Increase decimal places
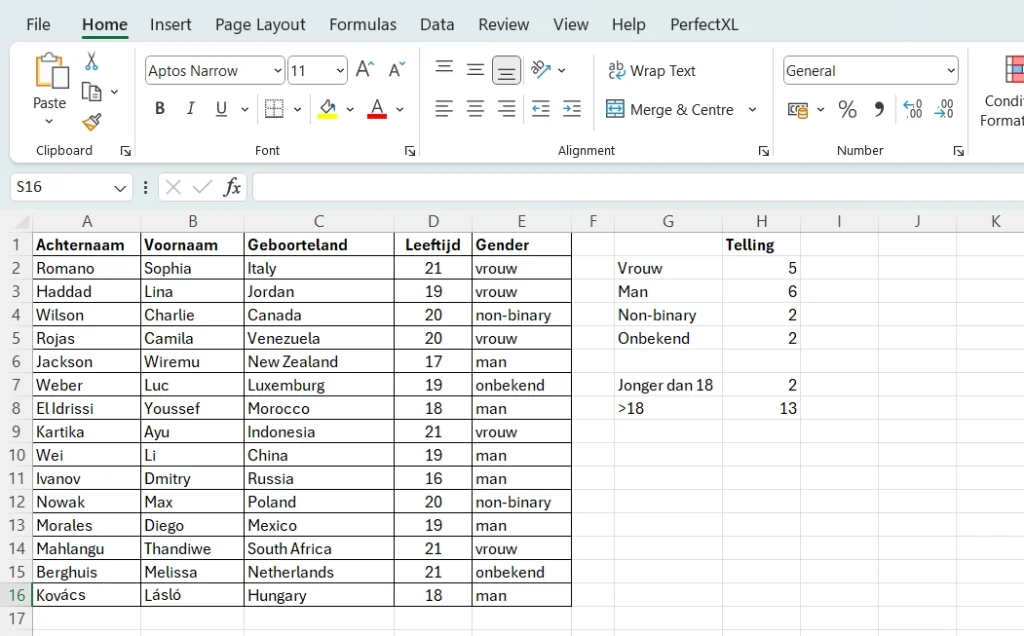The image size is (1024, 636). [912, 110]
